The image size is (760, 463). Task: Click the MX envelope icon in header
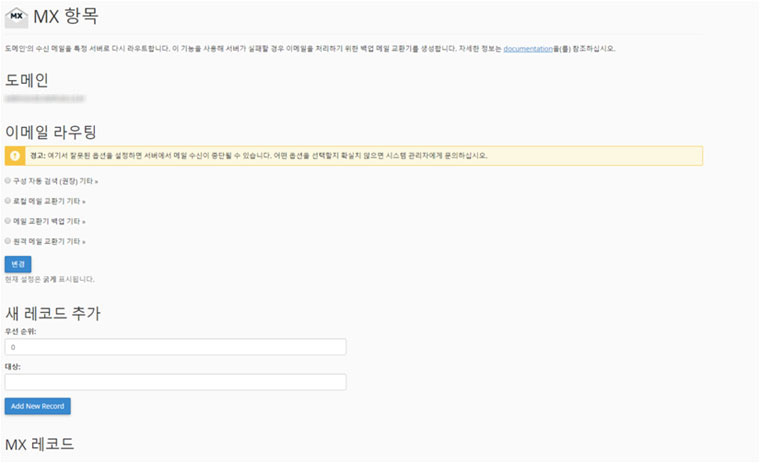pyautogui.click(x=17, y=17)
